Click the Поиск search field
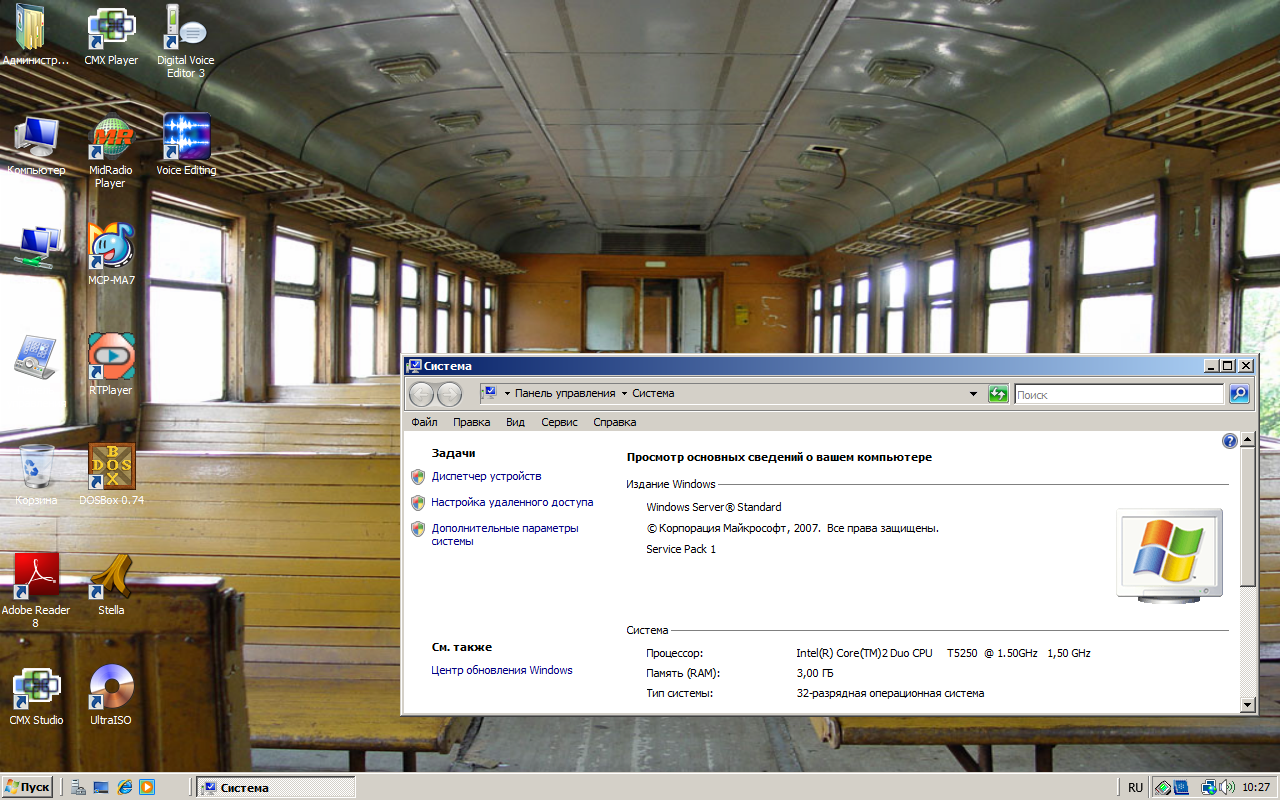This screenshot has height=800, width=1280. [x=1118, y=395]
